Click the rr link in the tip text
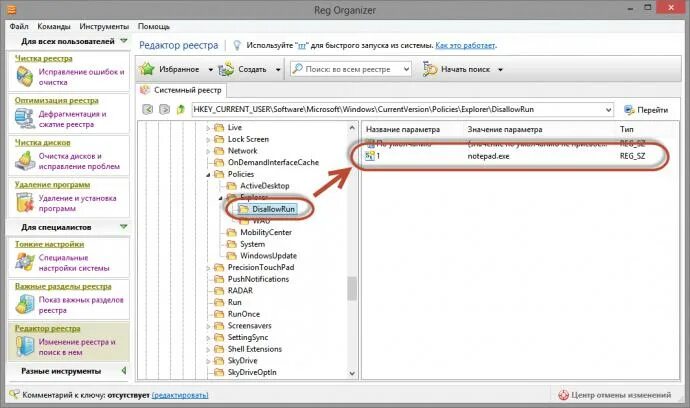690x408 pixels. [x=302, y=45]
